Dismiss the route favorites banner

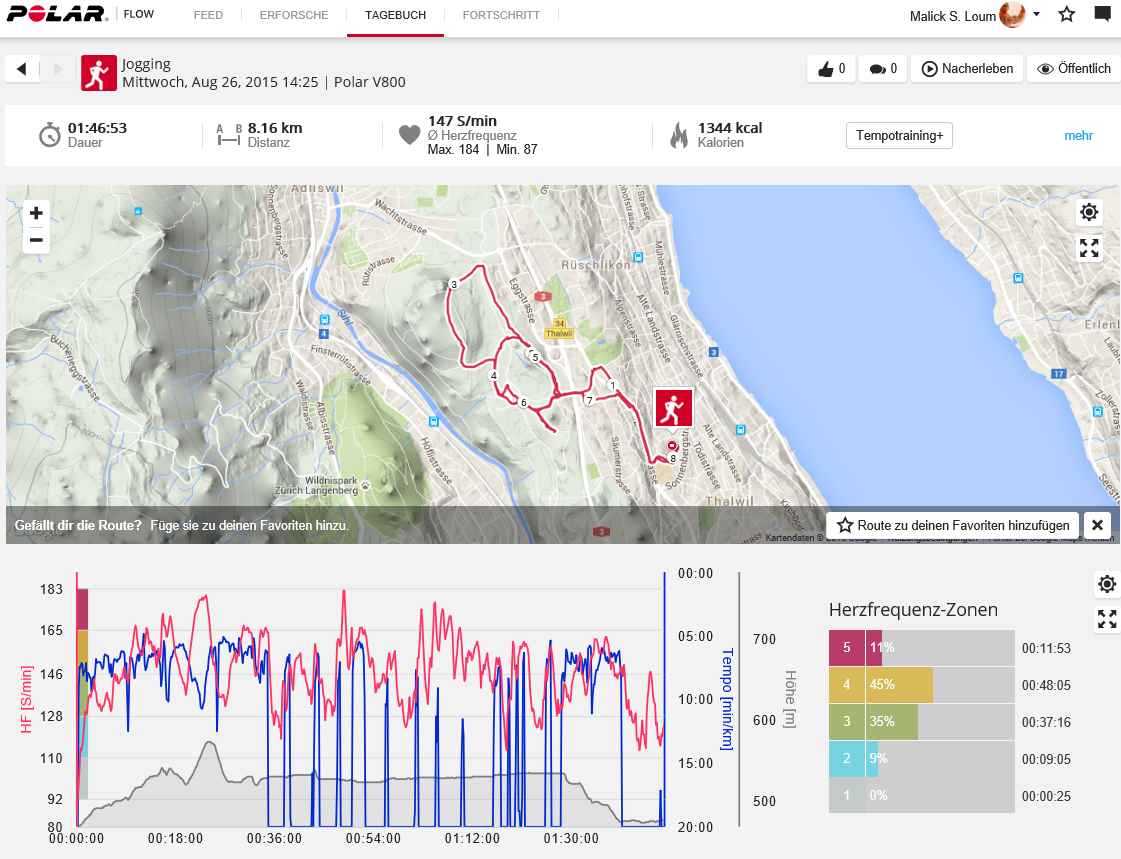point(1097,525)
